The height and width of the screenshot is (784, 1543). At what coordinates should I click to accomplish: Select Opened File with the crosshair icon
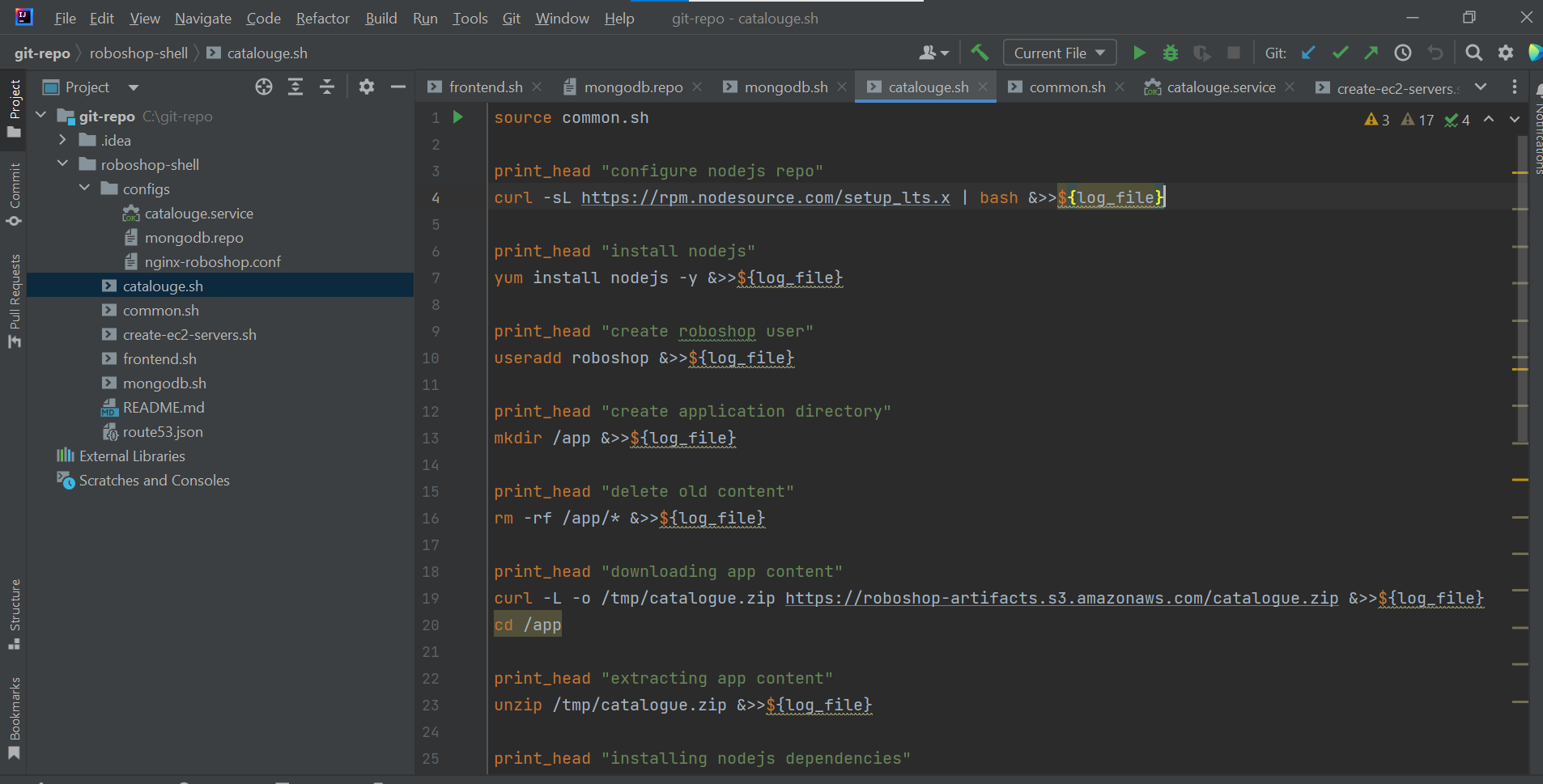[x=264, y=87]
